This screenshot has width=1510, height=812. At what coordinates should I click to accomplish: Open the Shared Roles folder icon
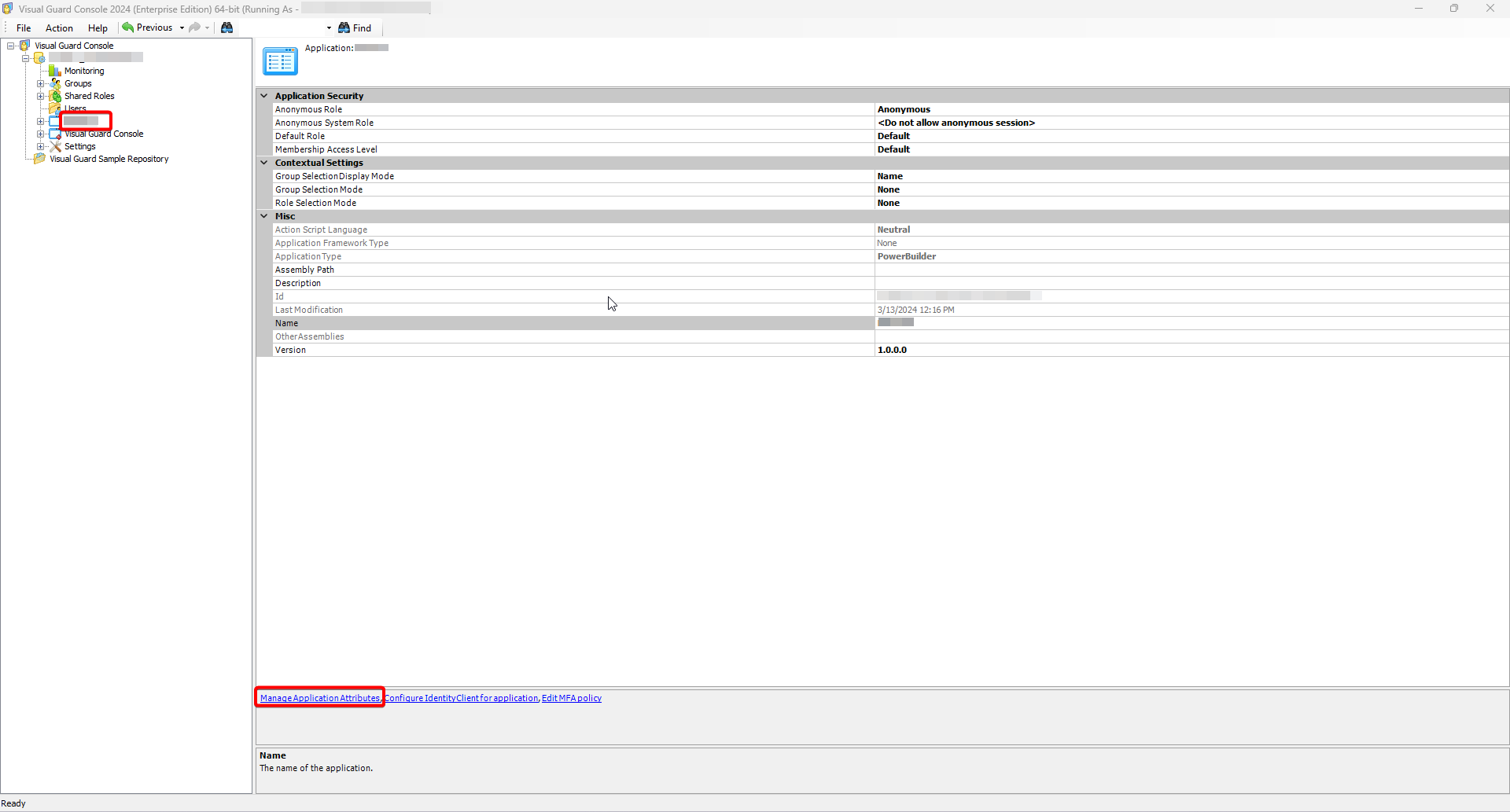click(55, 96)
